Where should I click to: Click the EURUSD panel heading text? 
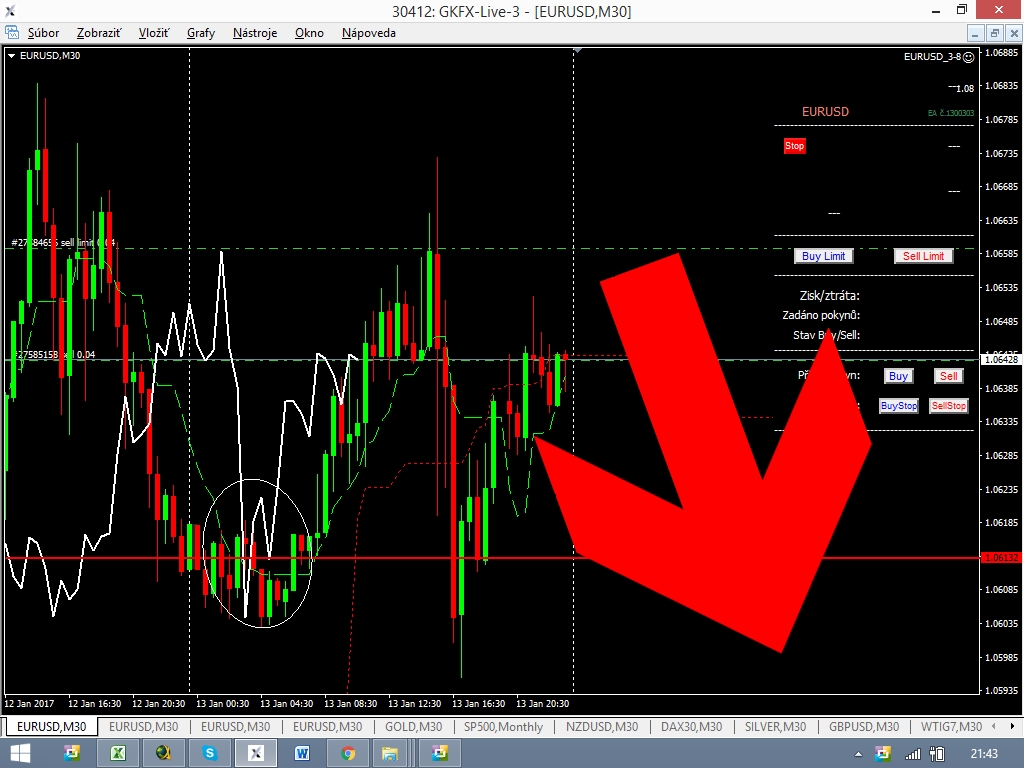825,112
